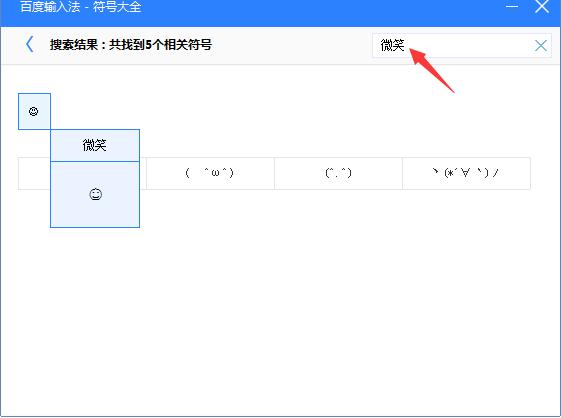Minimize the 符号大全 window
Viewport: 561px width, 418px height.
click(x=512, y=6)
